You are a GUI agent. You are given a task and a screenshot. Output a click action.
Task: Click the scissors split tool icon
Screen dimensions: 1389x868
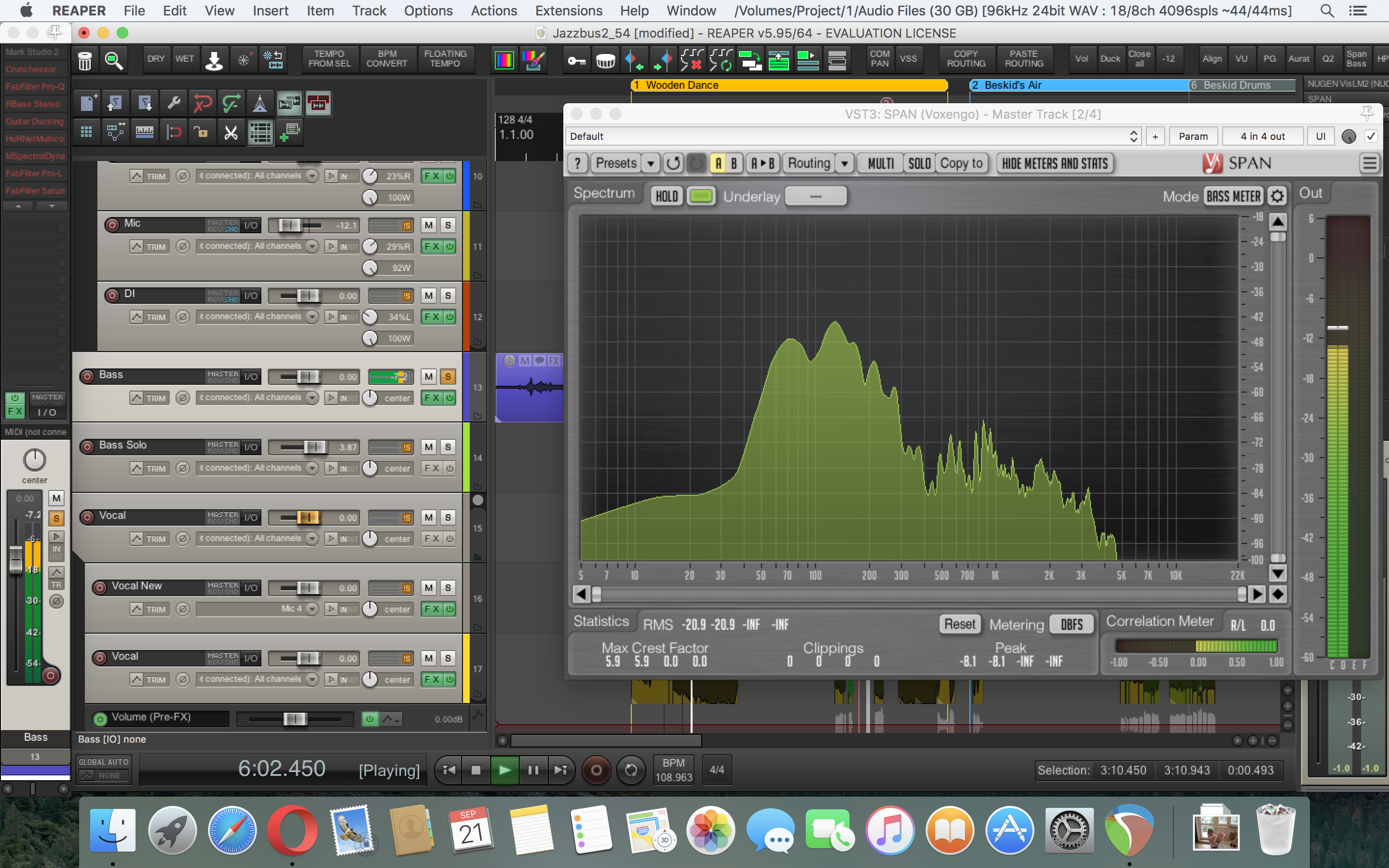tap(231, 133)
